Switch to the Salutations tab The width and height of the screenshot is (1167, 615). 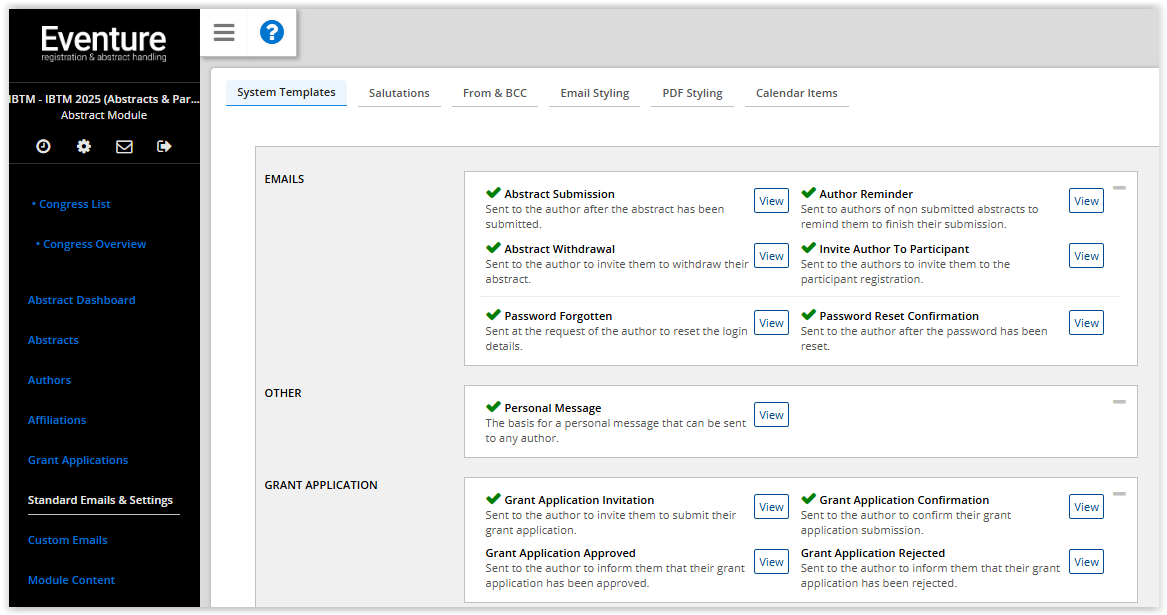[x=399, y=92]
